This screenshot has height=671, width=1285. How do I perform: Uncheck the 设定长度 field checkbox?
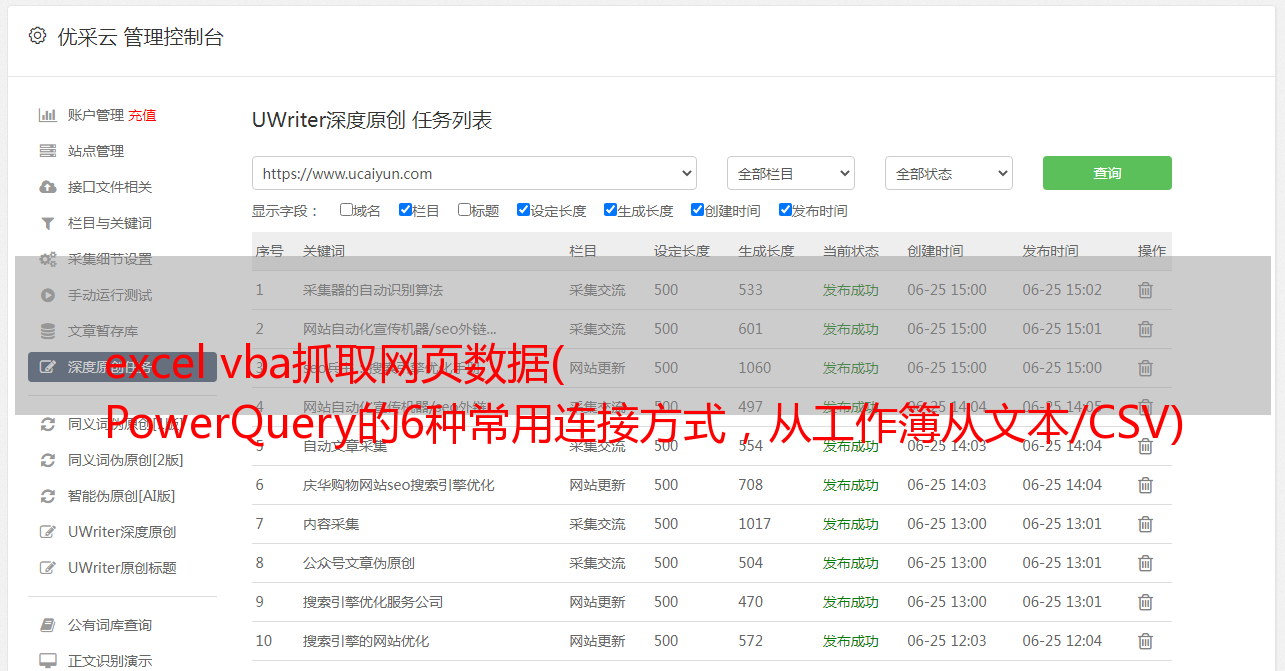[x=523, y=210]
